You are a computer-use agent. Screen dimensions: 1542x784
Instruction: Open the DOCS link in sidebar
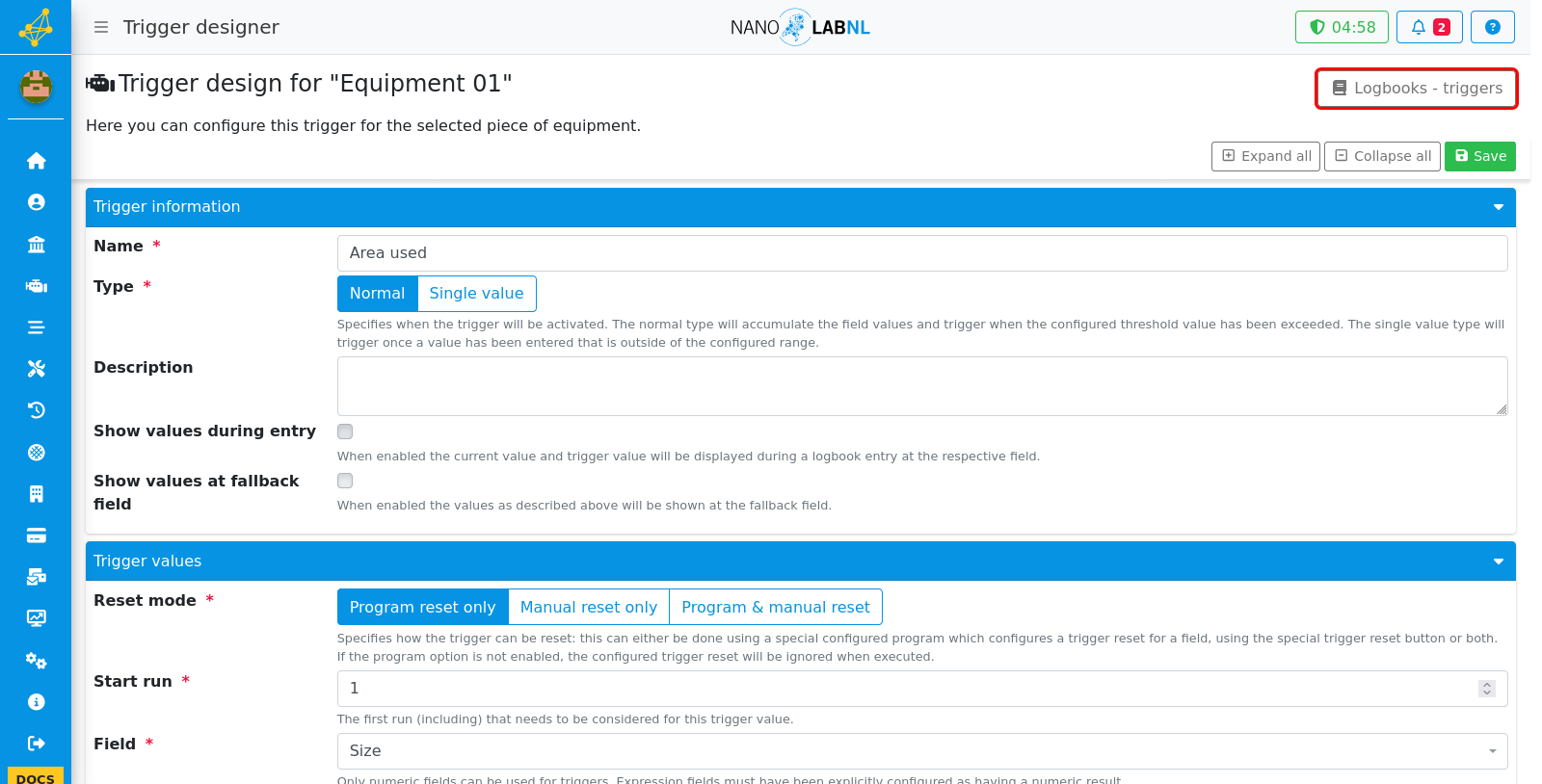pos(36,776)
